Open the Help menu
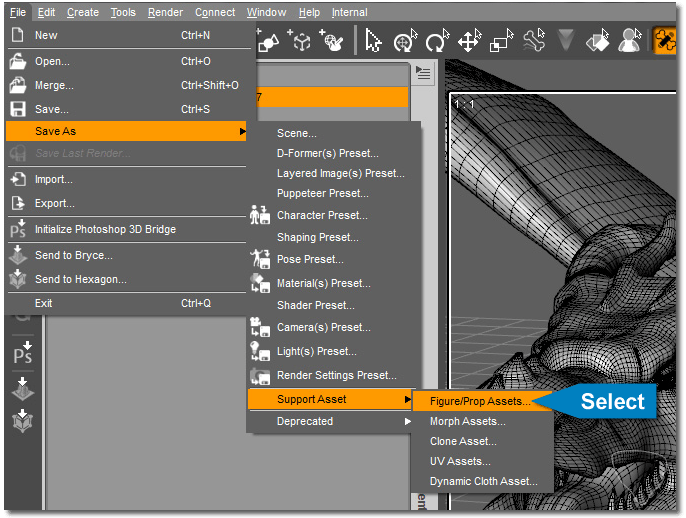Viewport: 686px width, 518px height. (x=309, y=12)
